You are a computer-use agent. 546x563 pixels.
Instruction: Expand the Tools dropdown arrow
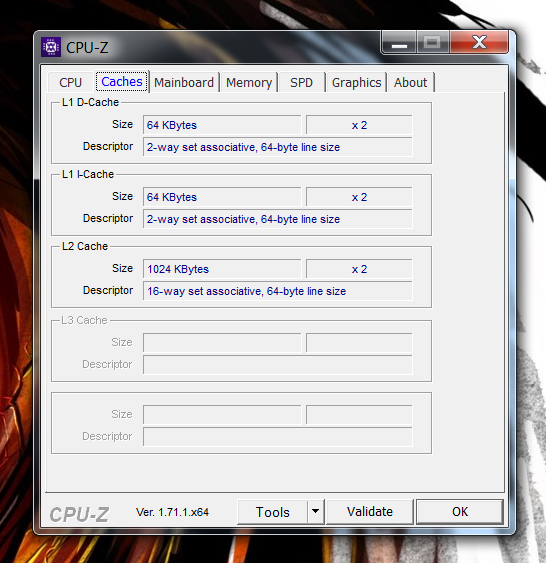[x=316, y=511]
